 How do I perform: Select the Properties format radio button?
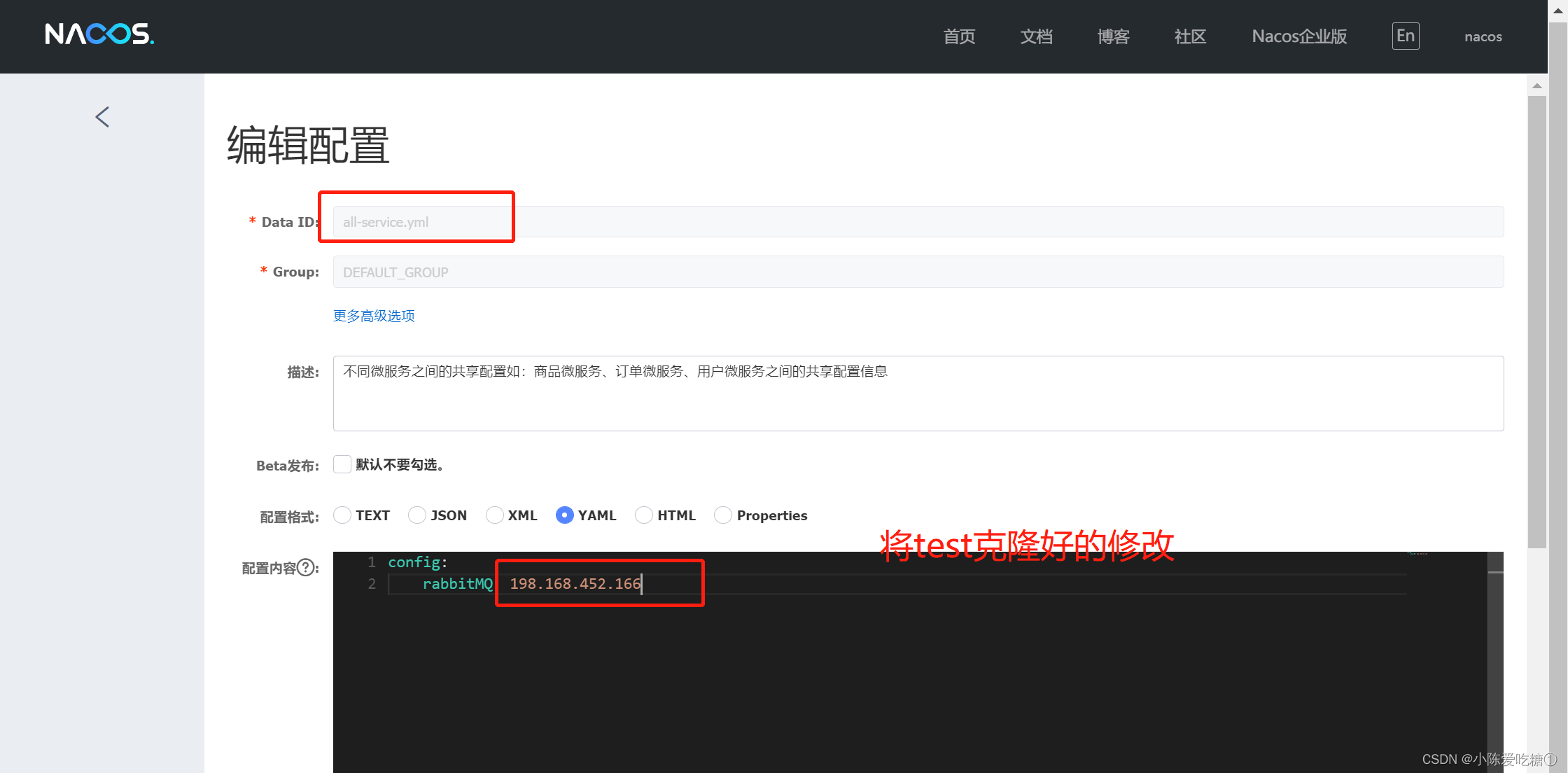[723, 515]
